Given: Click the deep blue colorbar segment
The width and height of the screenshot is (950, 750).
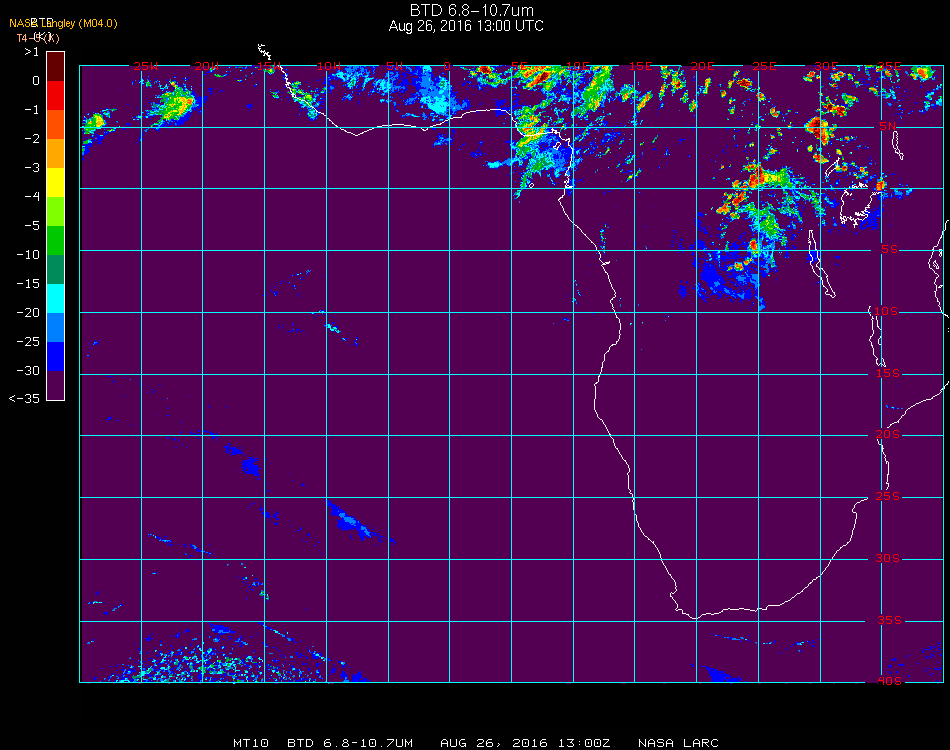Looking at the screenshot, I should tap(55, 356).
